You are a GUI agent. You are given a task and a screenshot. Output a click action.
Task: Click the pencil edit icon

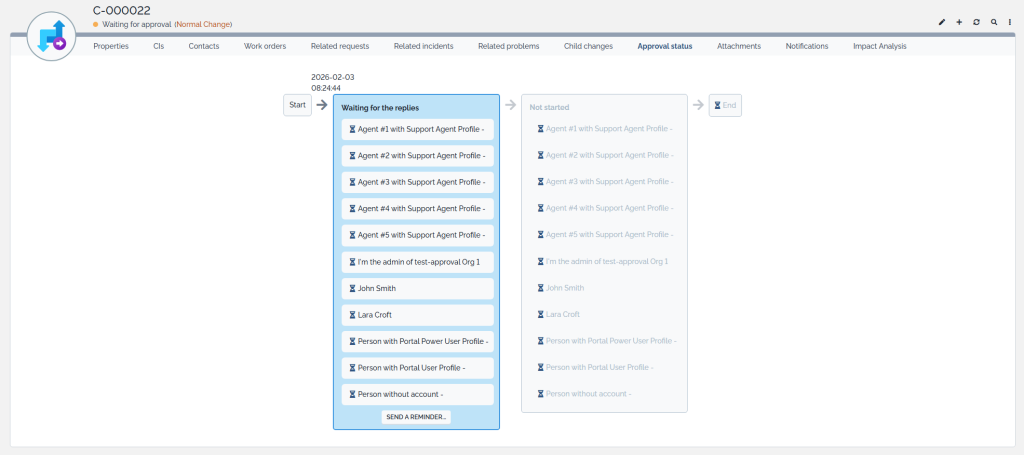tap(941, 22)
